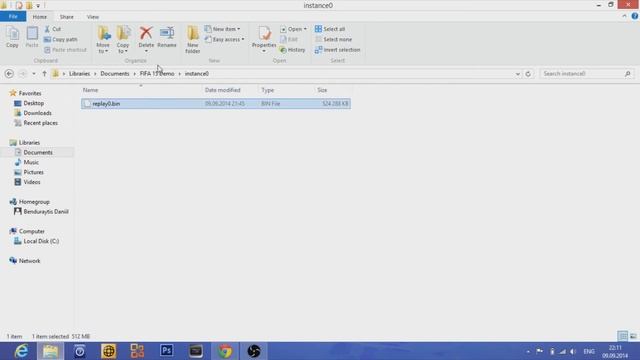Select Music under Libraries
The height and width of the screenshot is (360, 640).
point(31,162)
